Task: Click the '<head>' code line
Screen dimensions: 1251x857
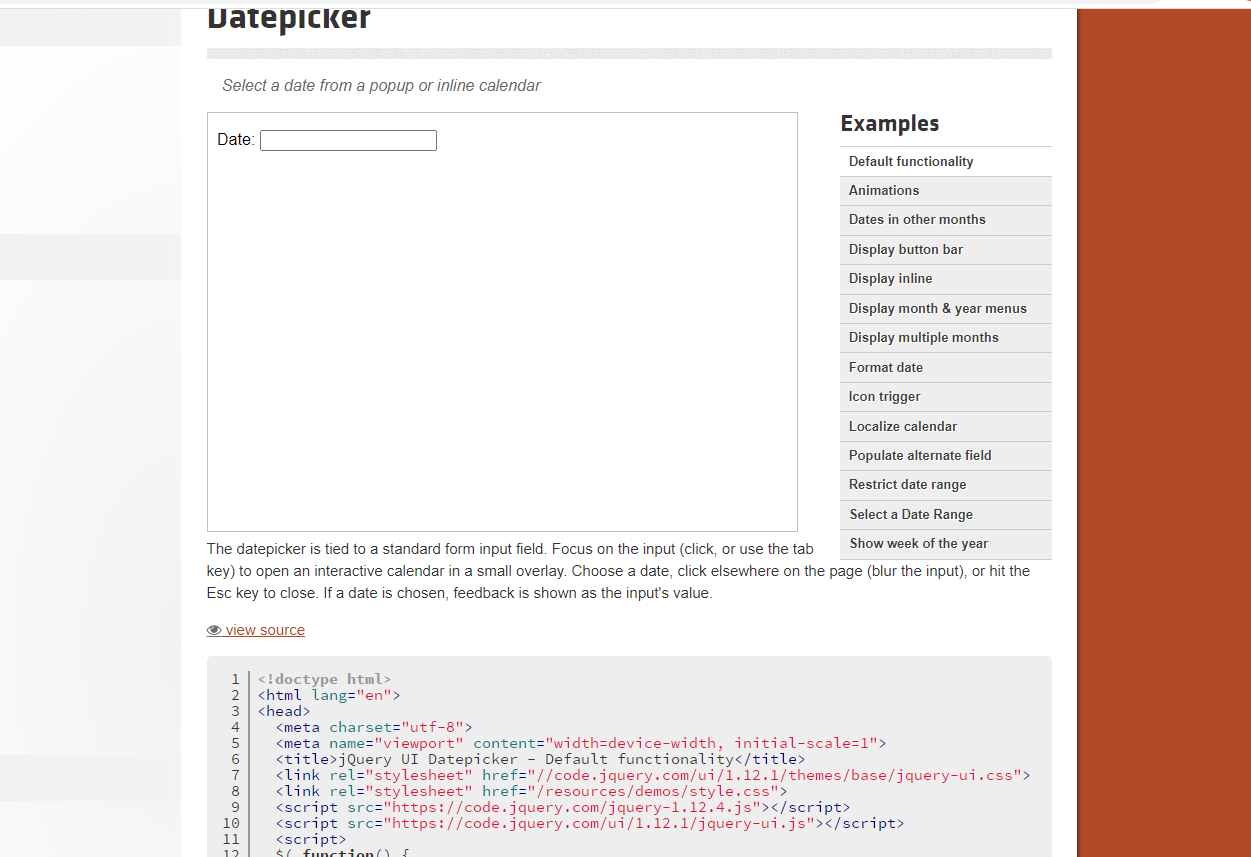Action: [284, 711]
